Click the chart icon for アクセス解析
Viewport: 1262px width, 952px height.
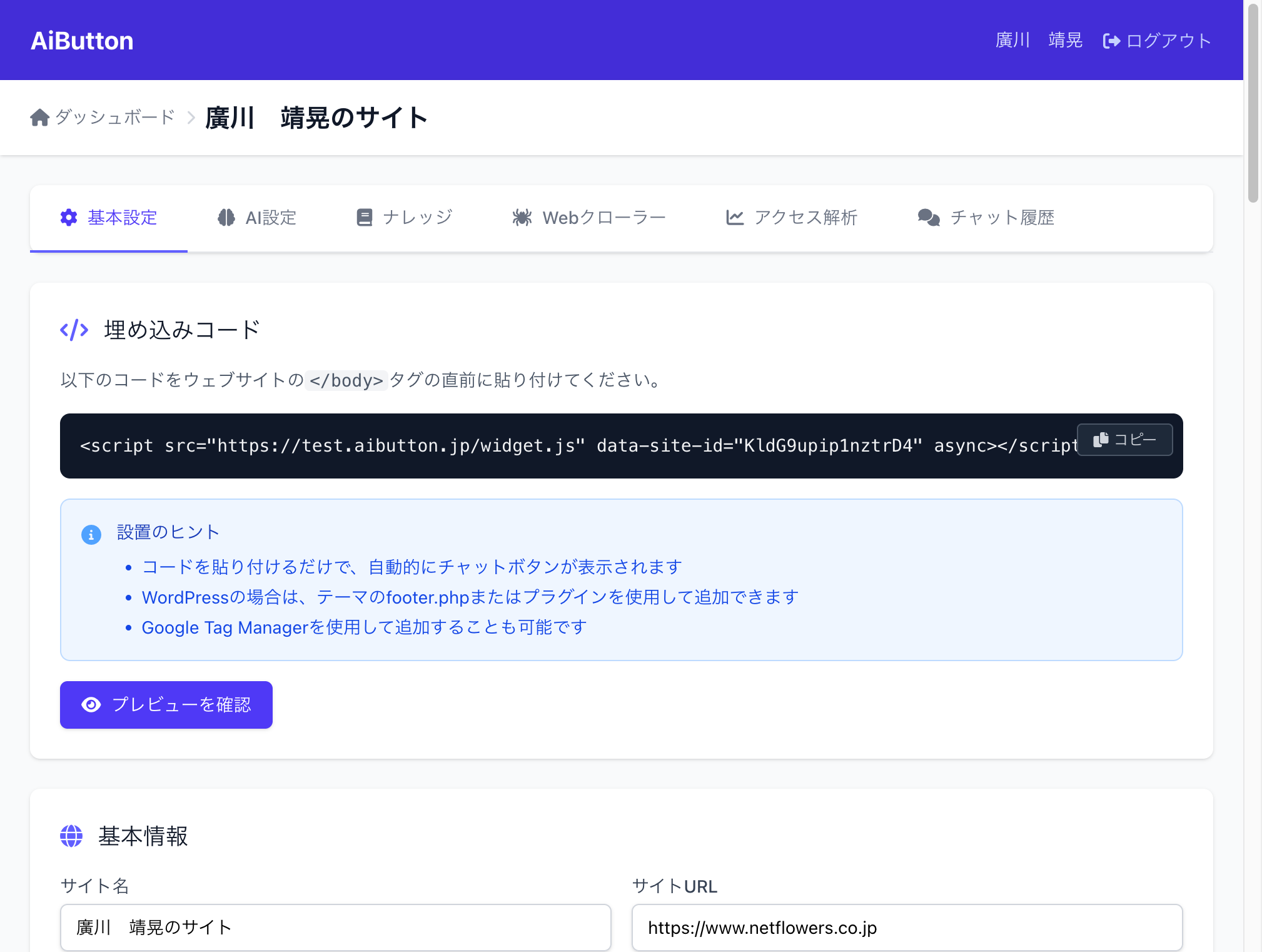pyautogui.click(x=735, y=217)
